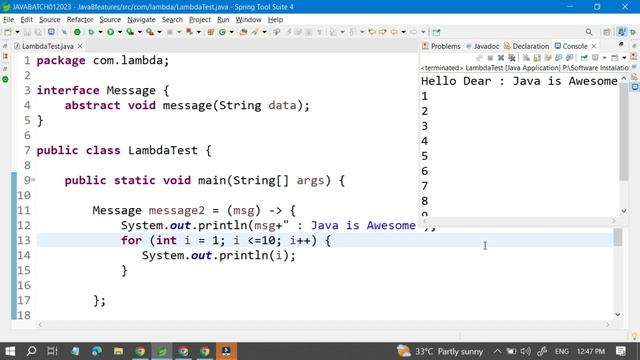640x360 pixels.
Task: Open the Back history dropdown arrow
Action: pos(403,32)
